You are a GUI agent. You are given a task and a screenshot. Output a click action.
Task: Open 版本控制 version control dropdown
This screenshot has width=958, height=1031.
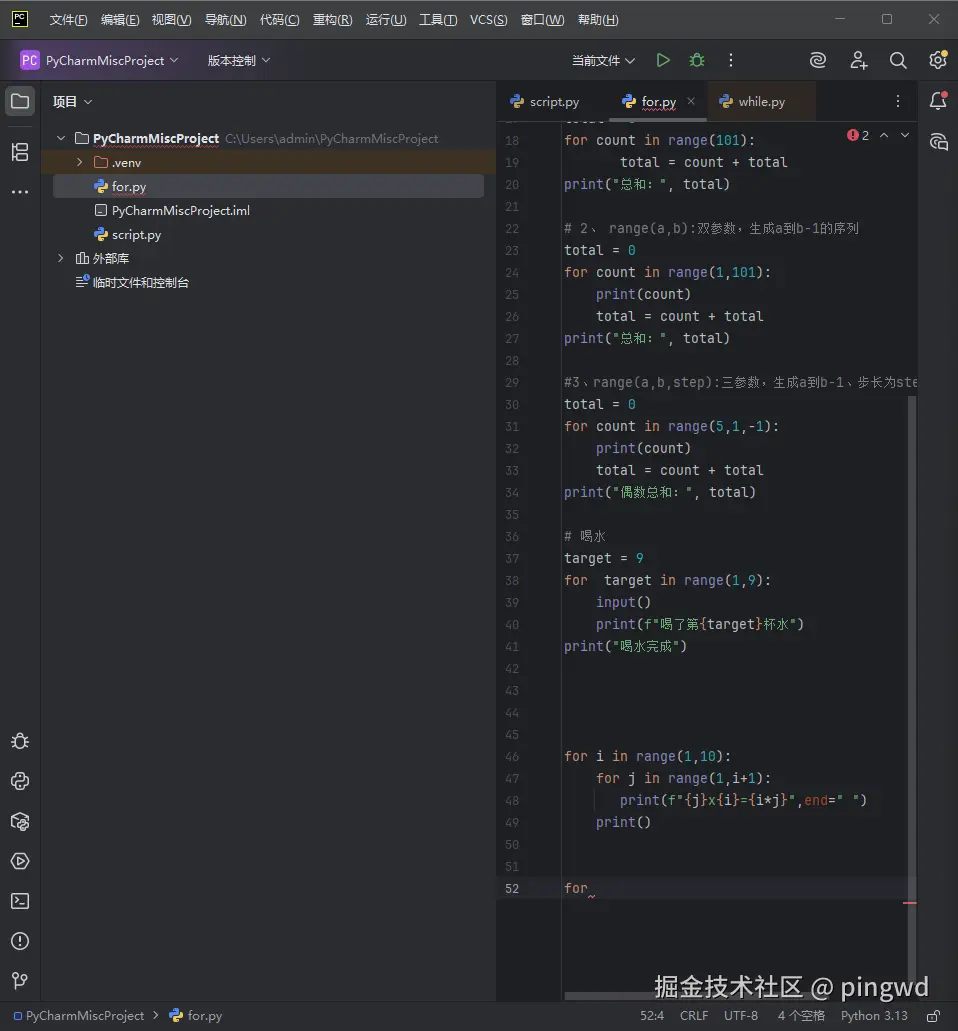click(x=239, y=60)
